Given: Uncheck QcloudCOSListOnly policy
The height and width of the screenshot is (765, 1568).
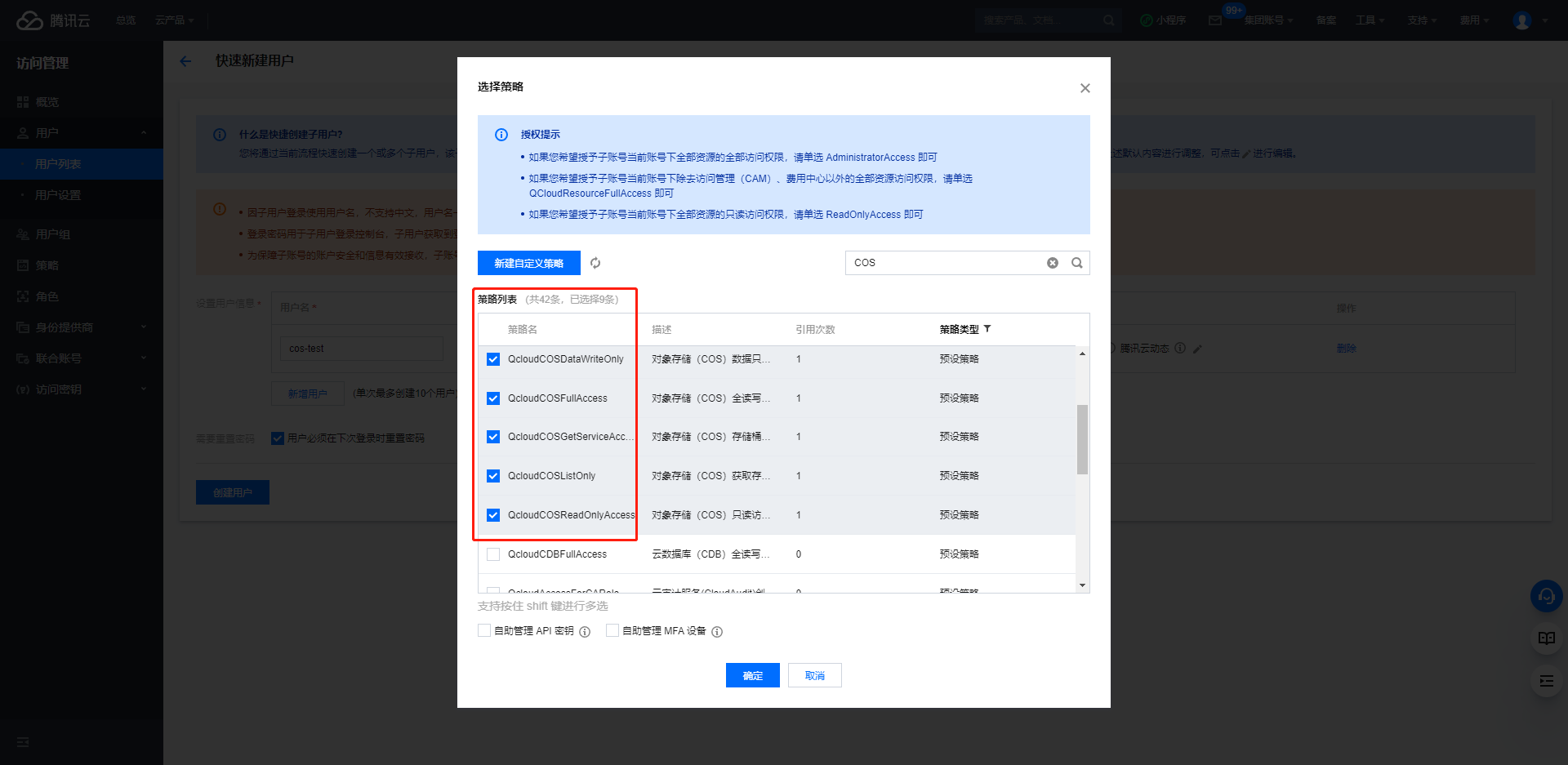Looking at the screenshot, I should [493, 476].
